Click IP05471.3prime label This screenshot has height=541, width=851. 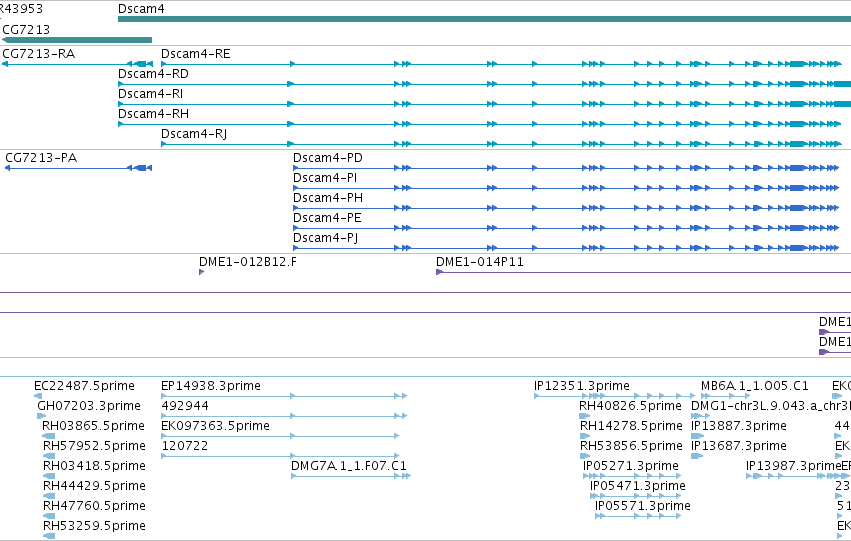(x=638, y=486)
